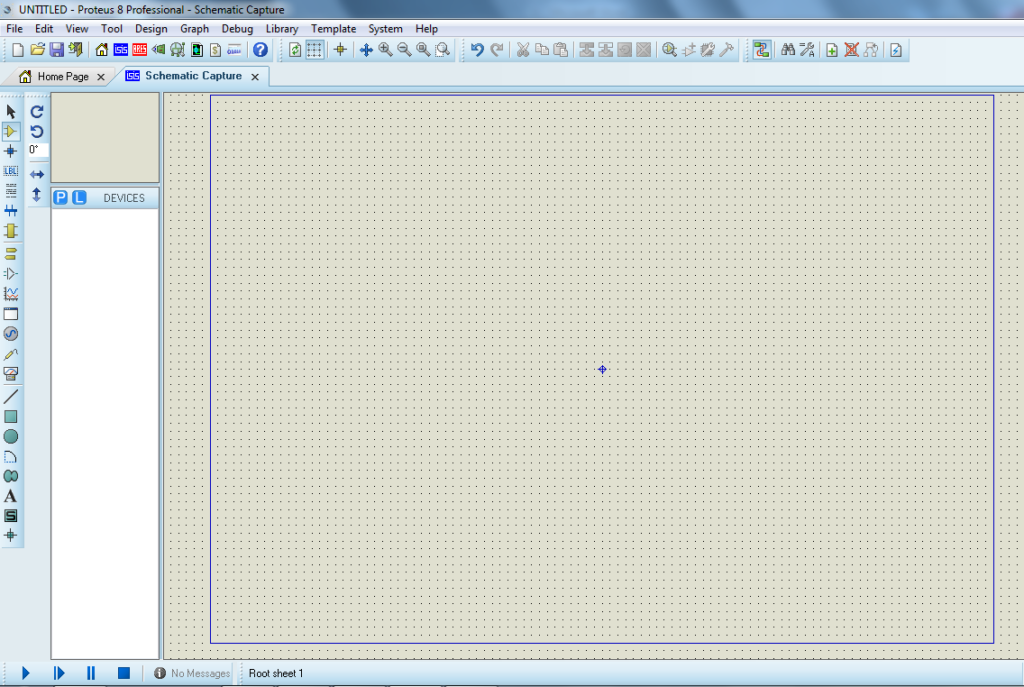Click the X-mirror horizontal flip icon
Image resolution: width=1024 pixels, height=687 pixels.
coord(37,174)
